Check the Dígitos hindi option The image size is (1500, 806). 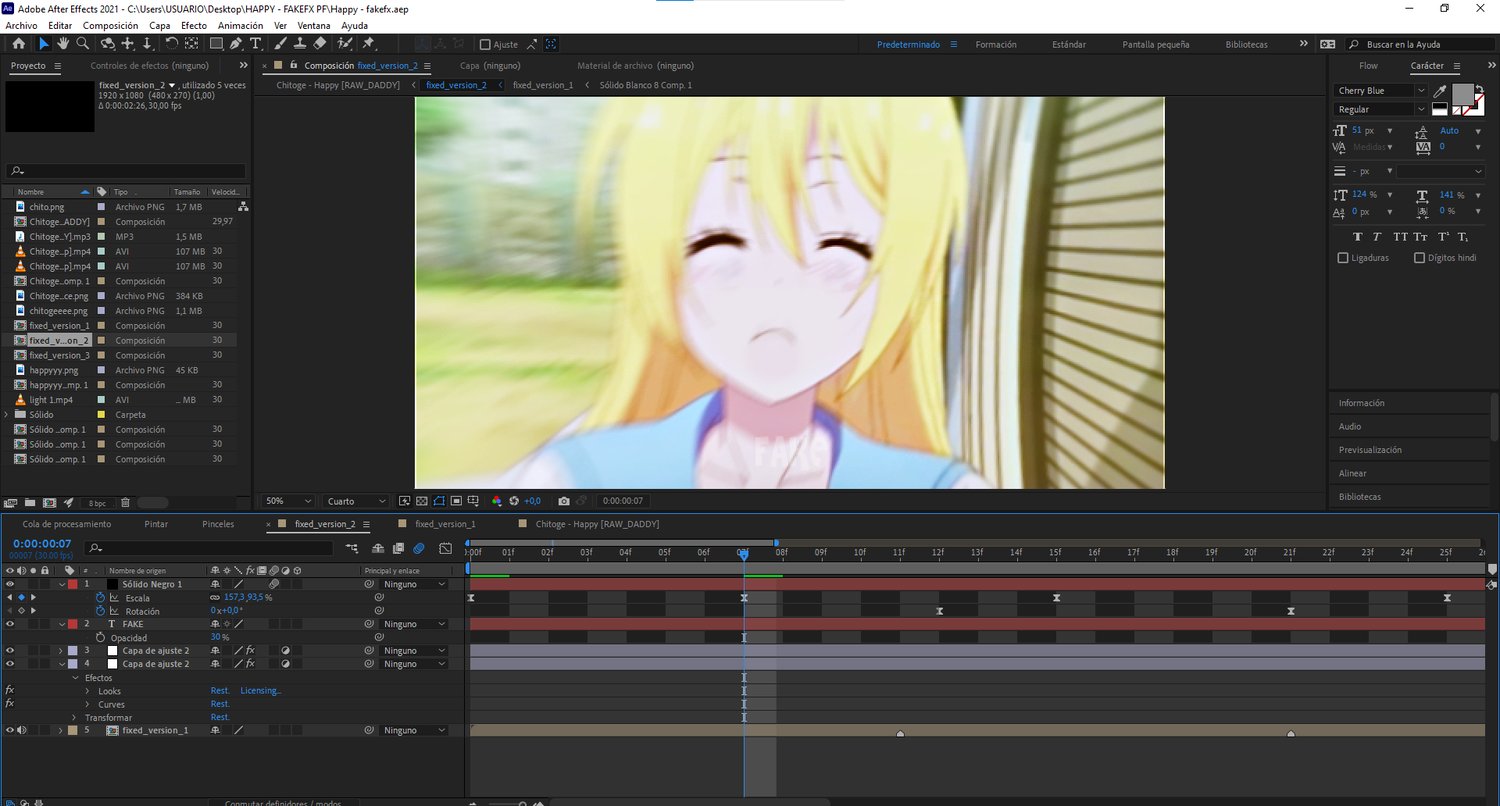pyautogui.click(x=1419, y=258)
